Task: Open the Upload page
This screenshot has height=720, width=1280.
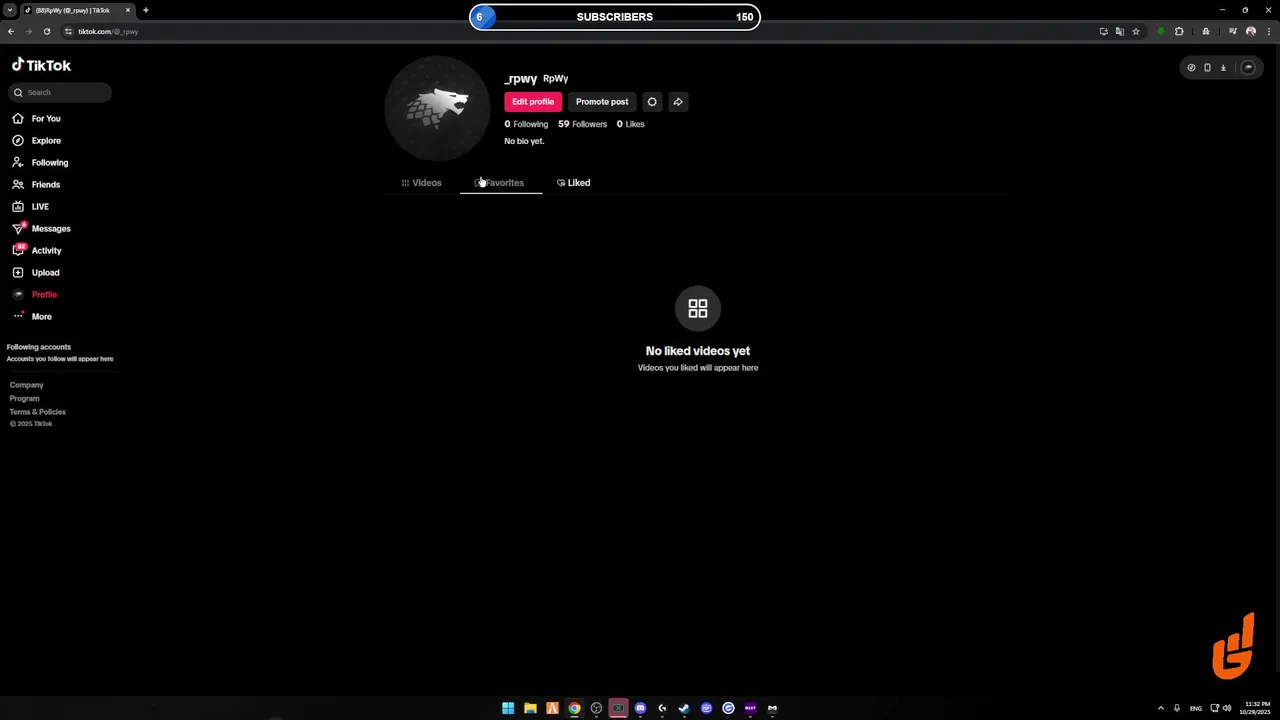Action: 36,272
